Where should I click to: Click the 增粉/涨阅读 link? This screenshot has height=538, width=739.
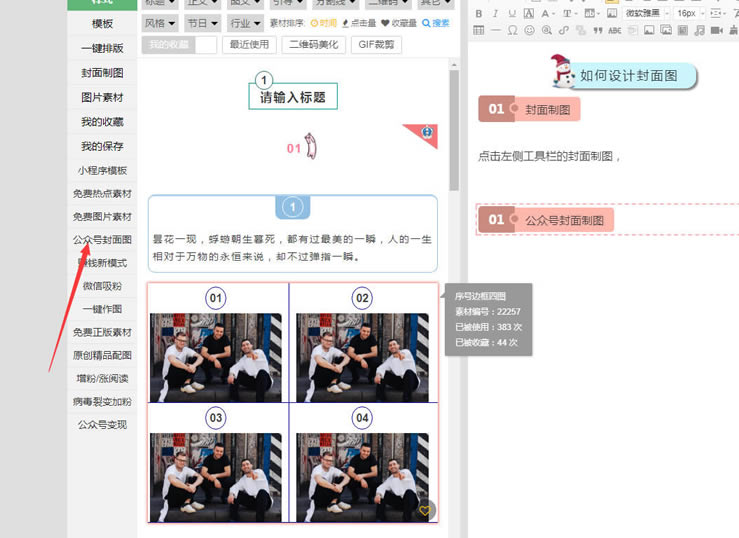(x=102, y=378)
